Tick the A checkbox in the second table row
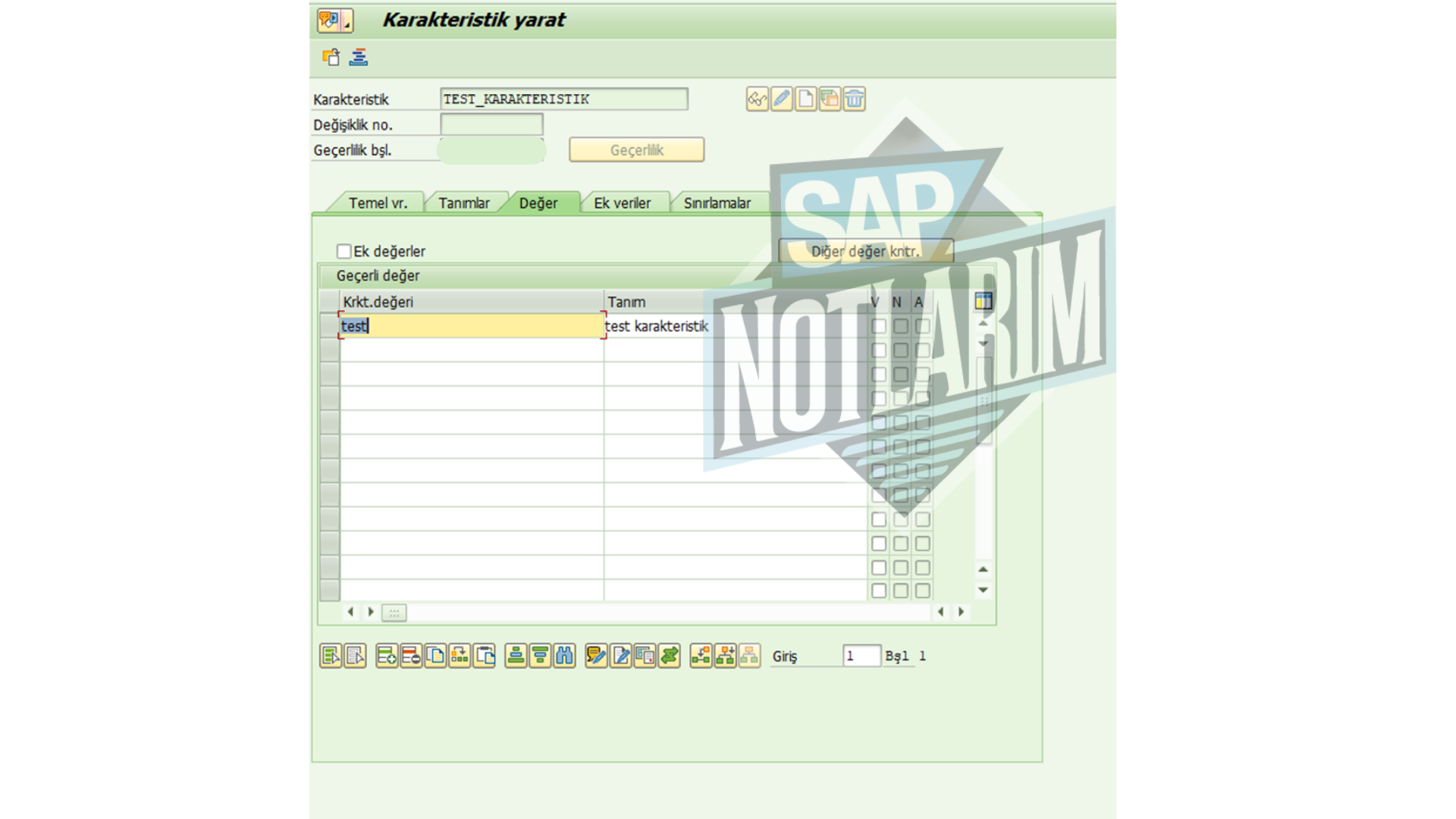The height and width of the screenshot is (819, 1456). pyautogui.click(x=922, y=350)
